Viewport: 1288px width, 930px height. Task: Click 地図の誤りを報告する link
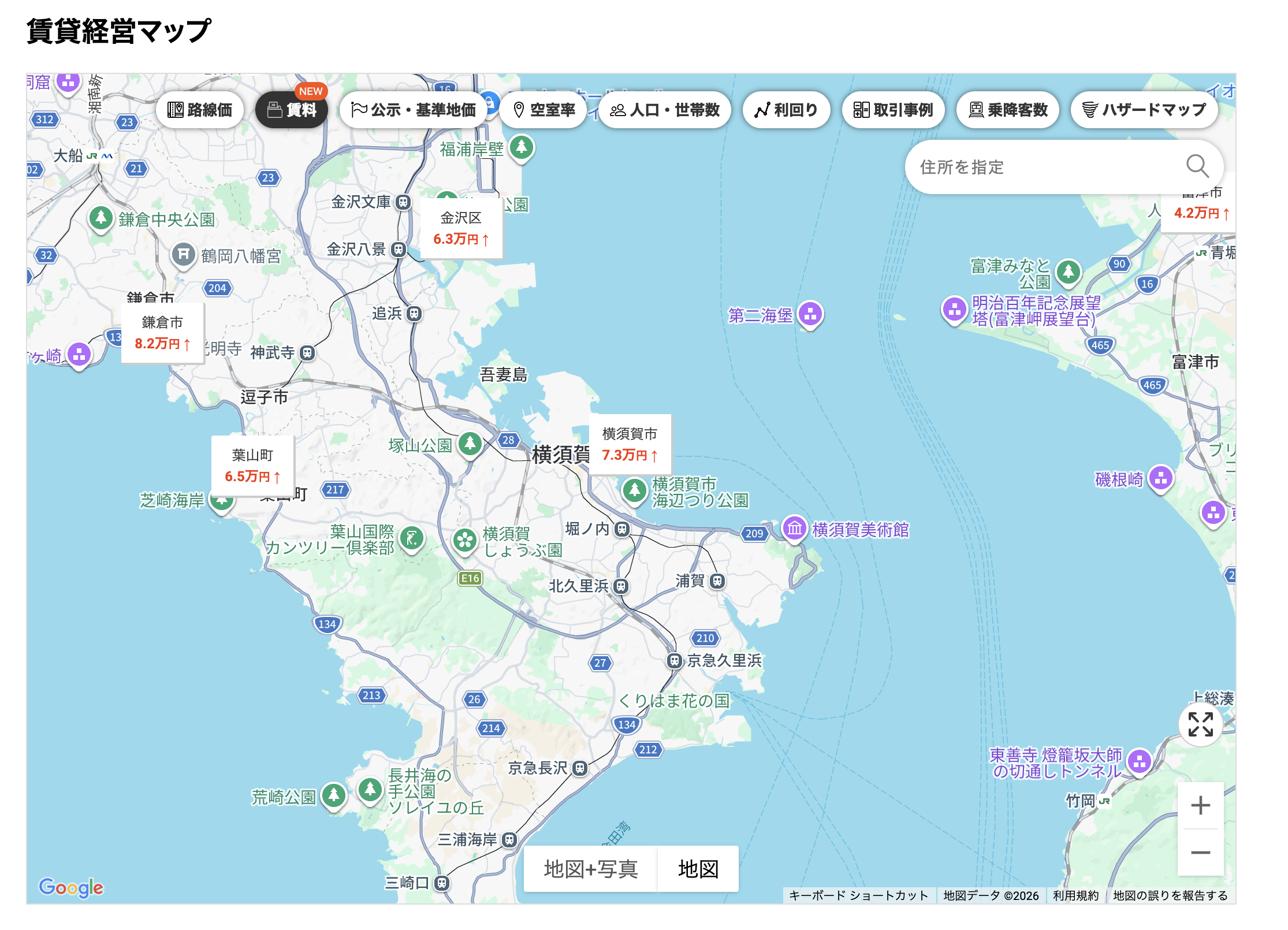[x=1170, y=895]
